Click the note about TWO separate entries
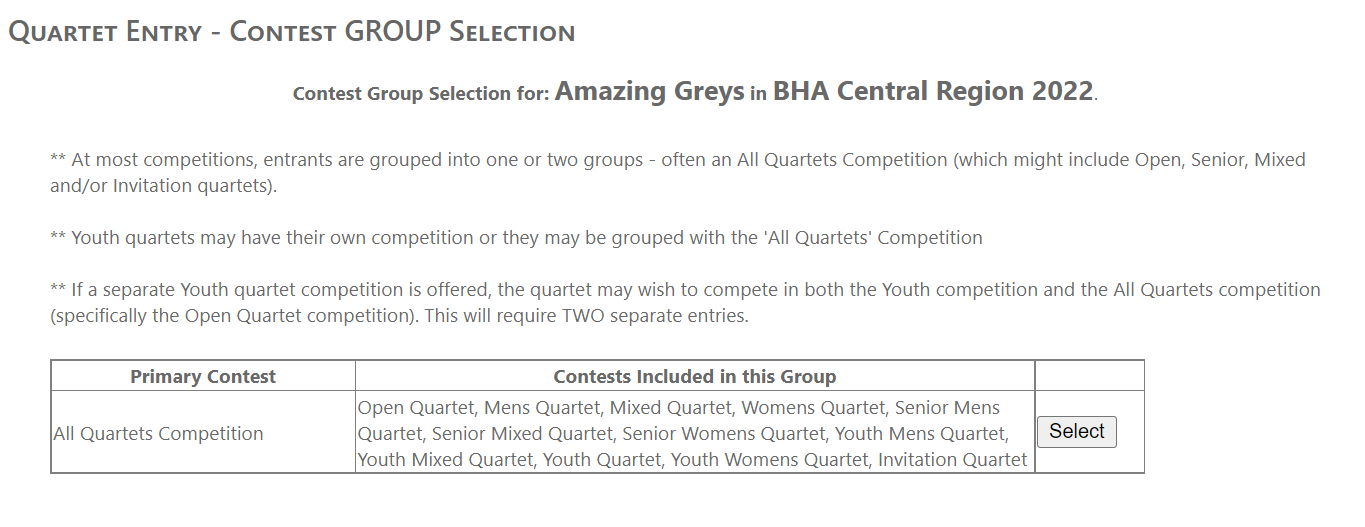 pos(684,303)
